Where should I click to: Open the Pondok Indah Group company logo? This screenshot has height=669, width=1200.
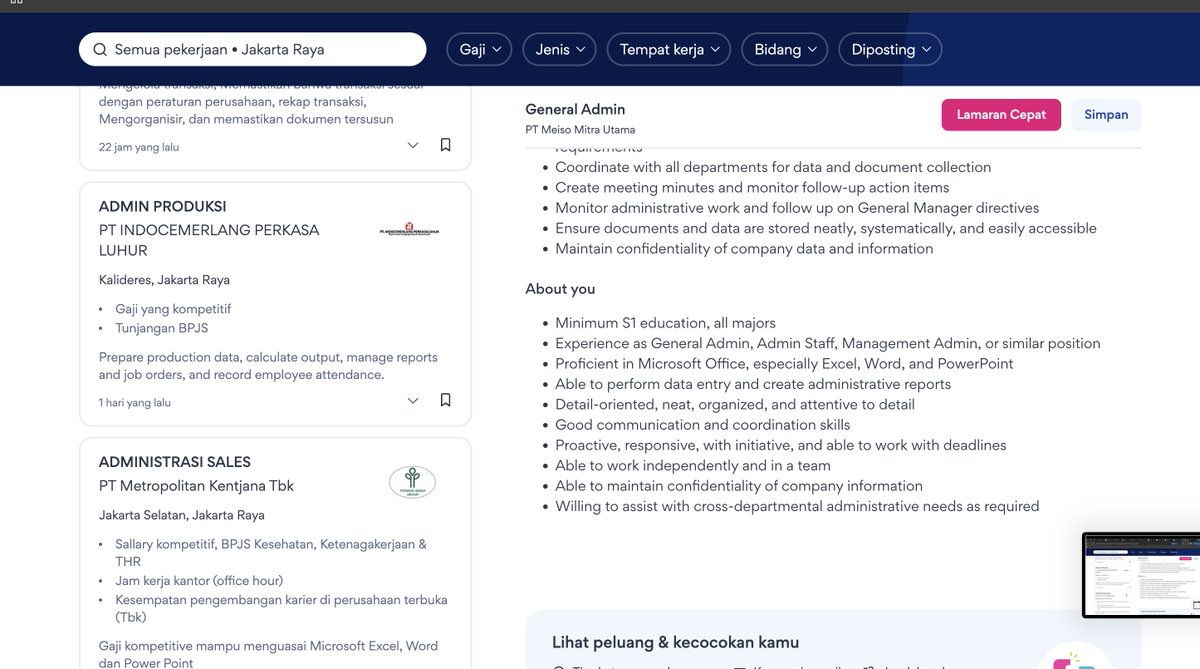click(412, 482)
